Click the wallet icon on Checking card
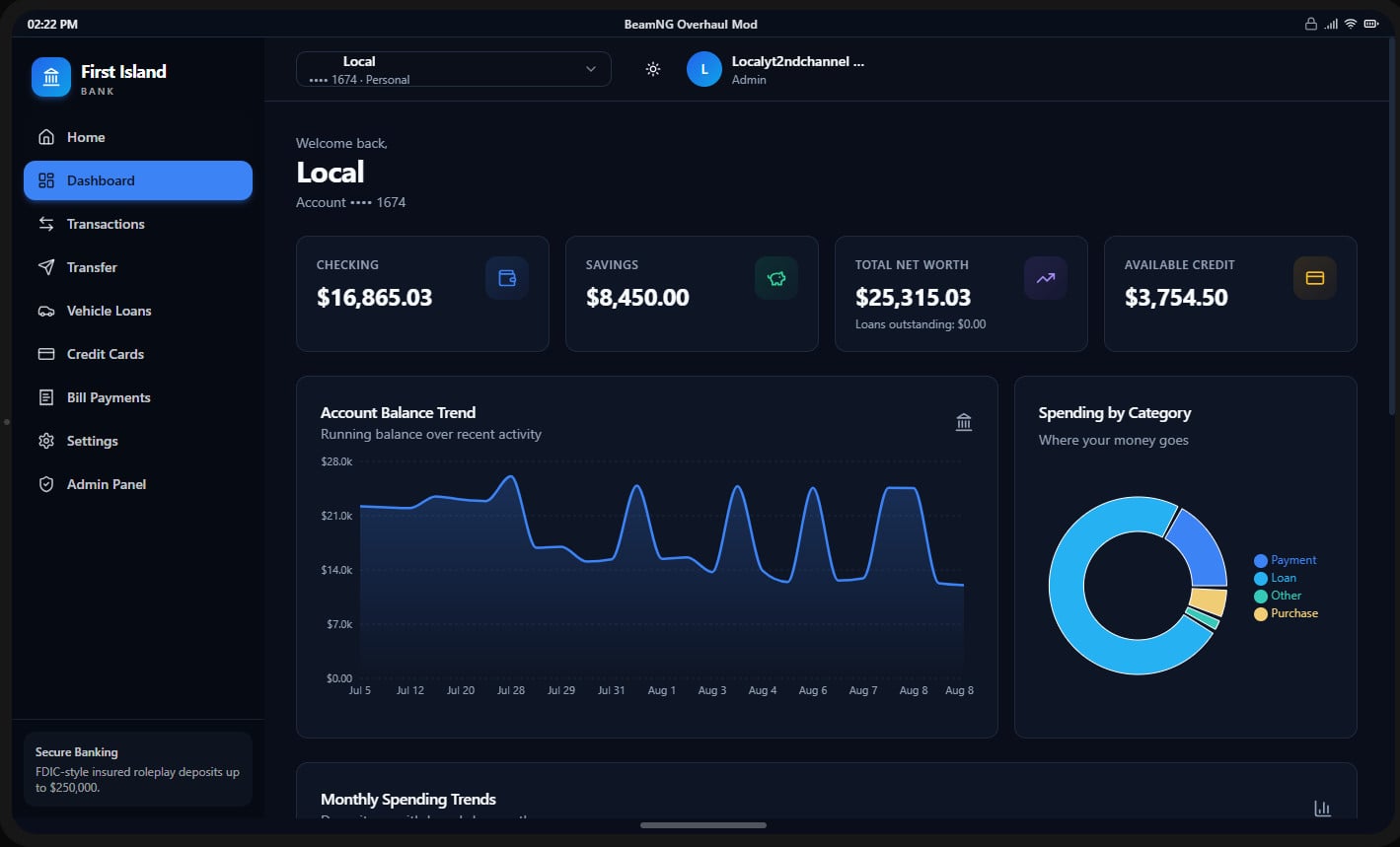The width and height of the screenshot is (1400, 847). pos(507,278)
